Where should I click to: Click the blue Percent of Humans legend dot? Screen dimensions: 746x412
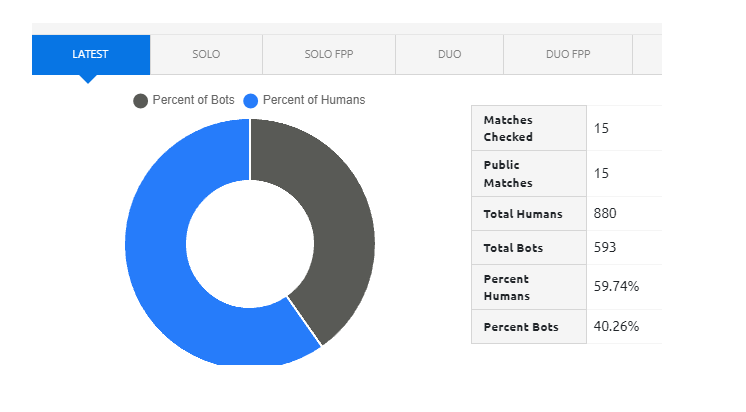(251, 100)
